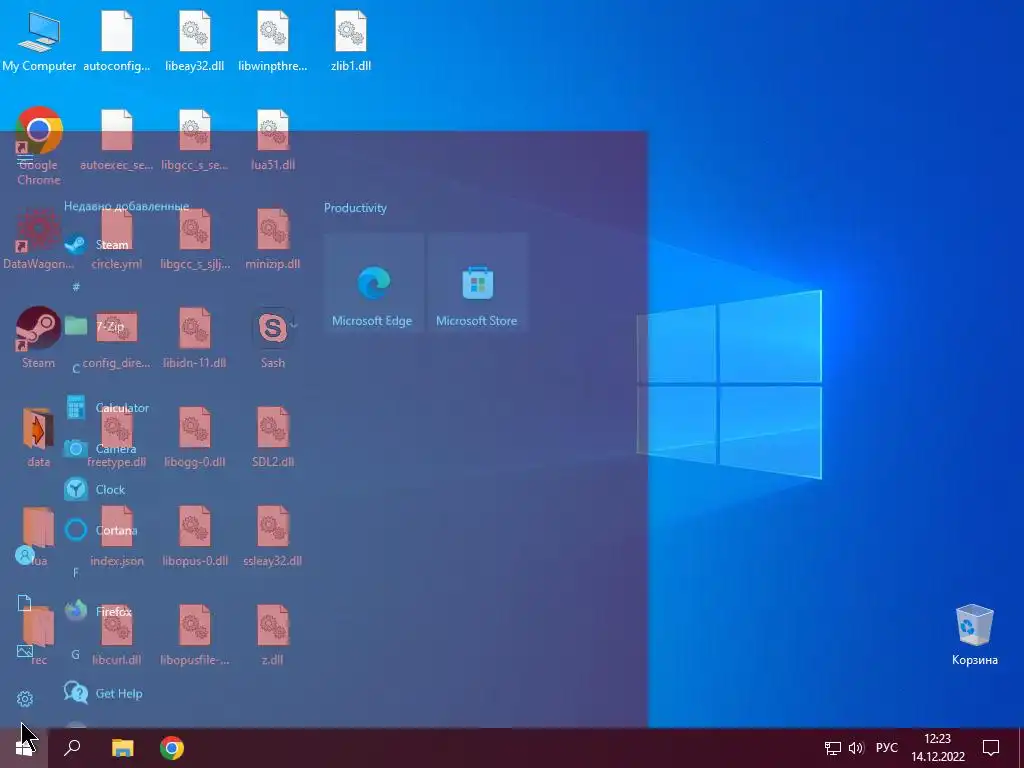This screenshot has height=768, width=1024.
Task: Select libeay32.dll on the desktop
Action: coord(195,40)
